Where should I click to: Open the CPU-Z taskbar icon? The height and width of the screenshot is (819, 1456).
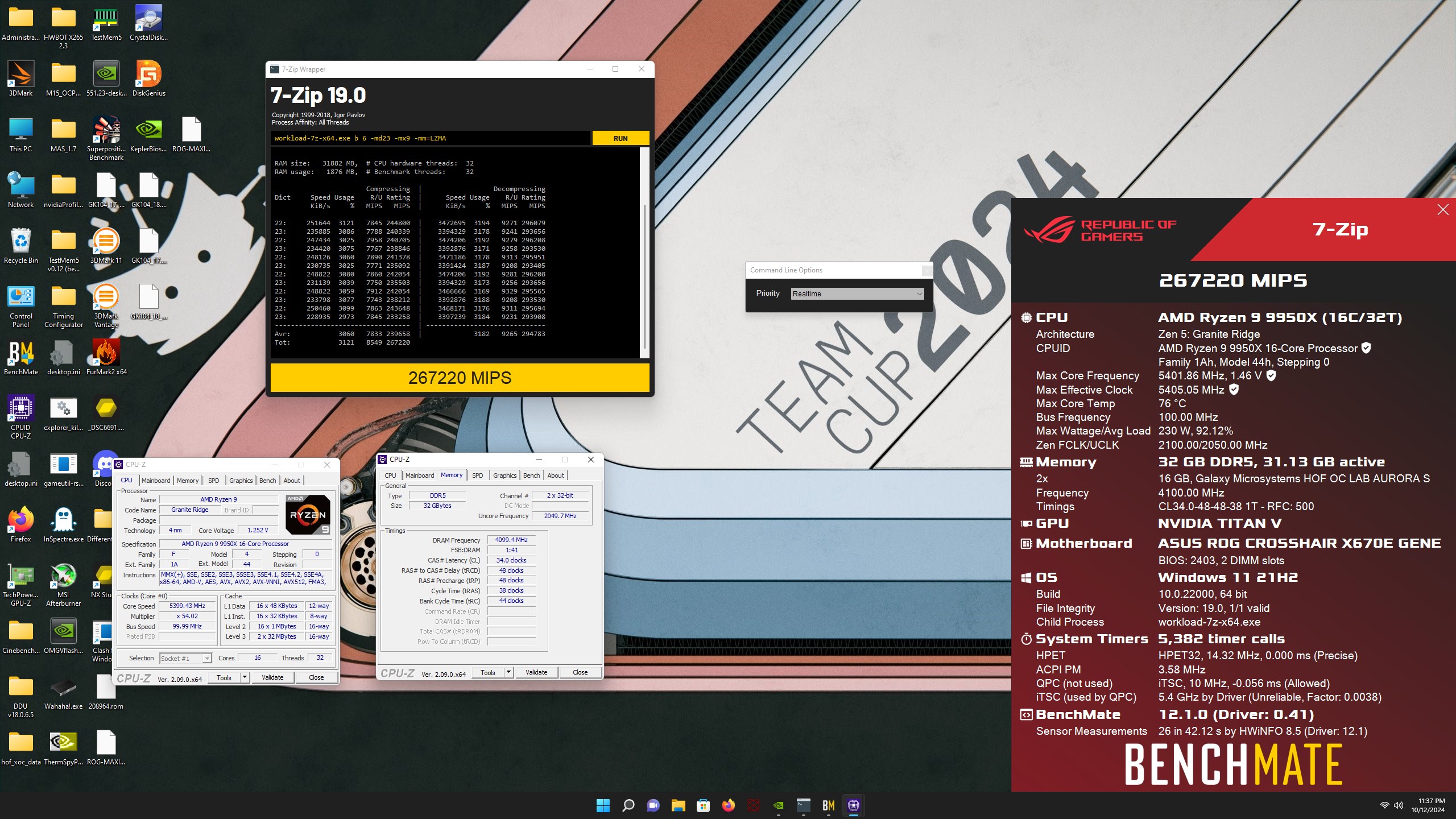(x=853, y=805)
